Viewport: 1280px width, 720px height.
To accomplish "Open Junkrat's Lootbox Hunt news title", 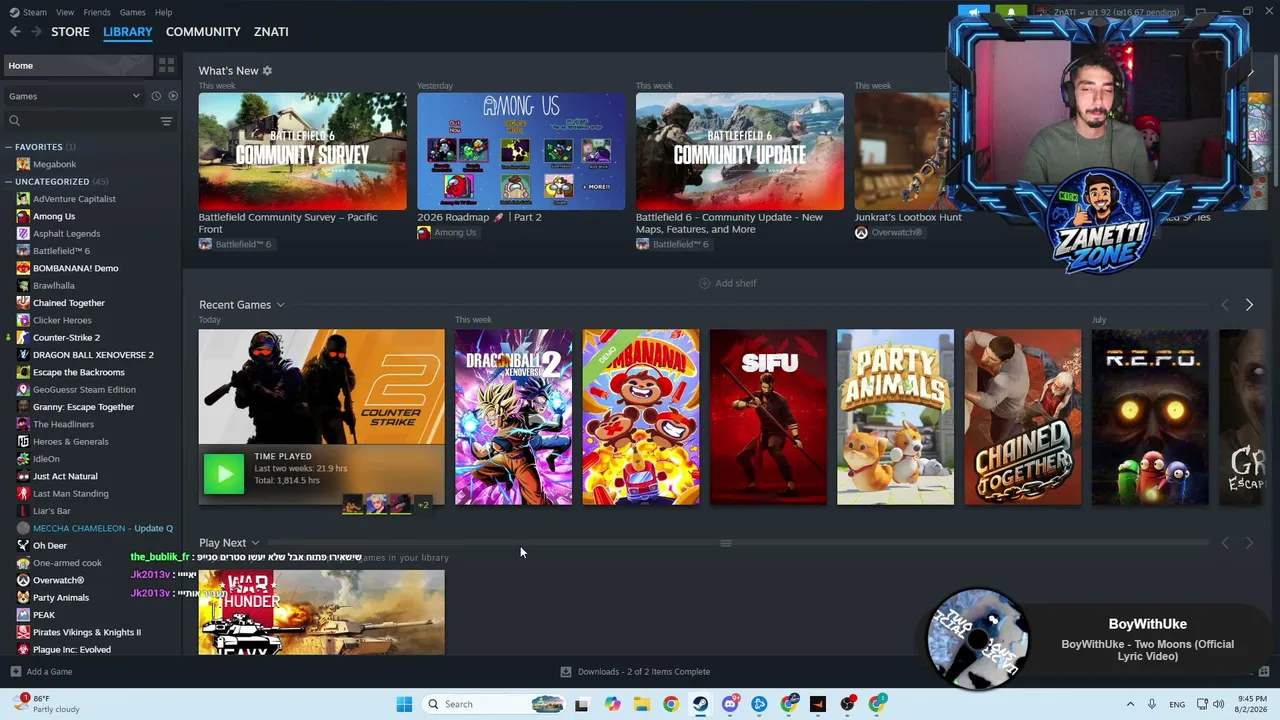I will (908, 217).
